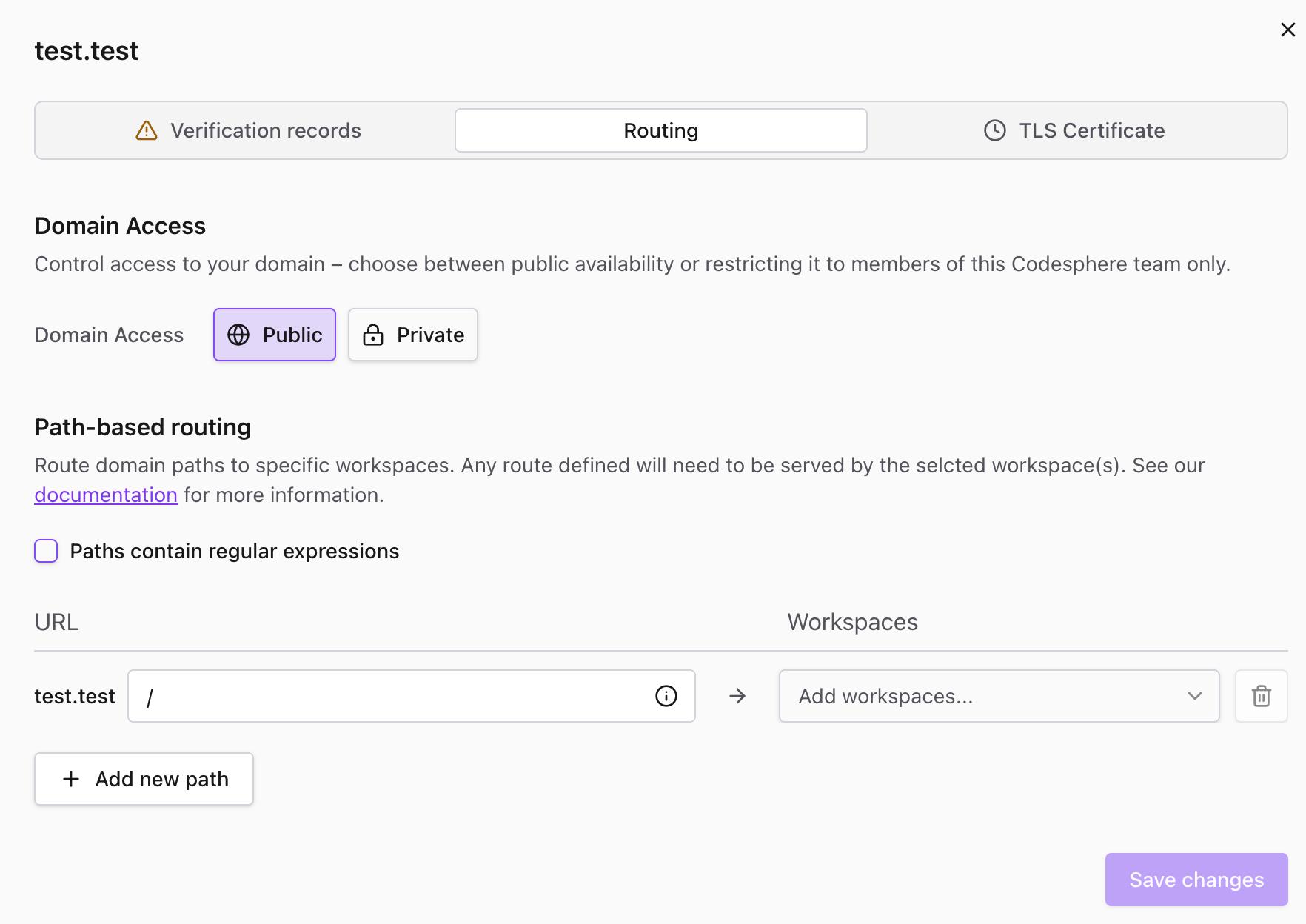Image resolution: width=1306 pixels, height=924 pixels.
Task: Delete the test.test route via the trash icon
Action: pyautogui.click(x=1261, y=696)
